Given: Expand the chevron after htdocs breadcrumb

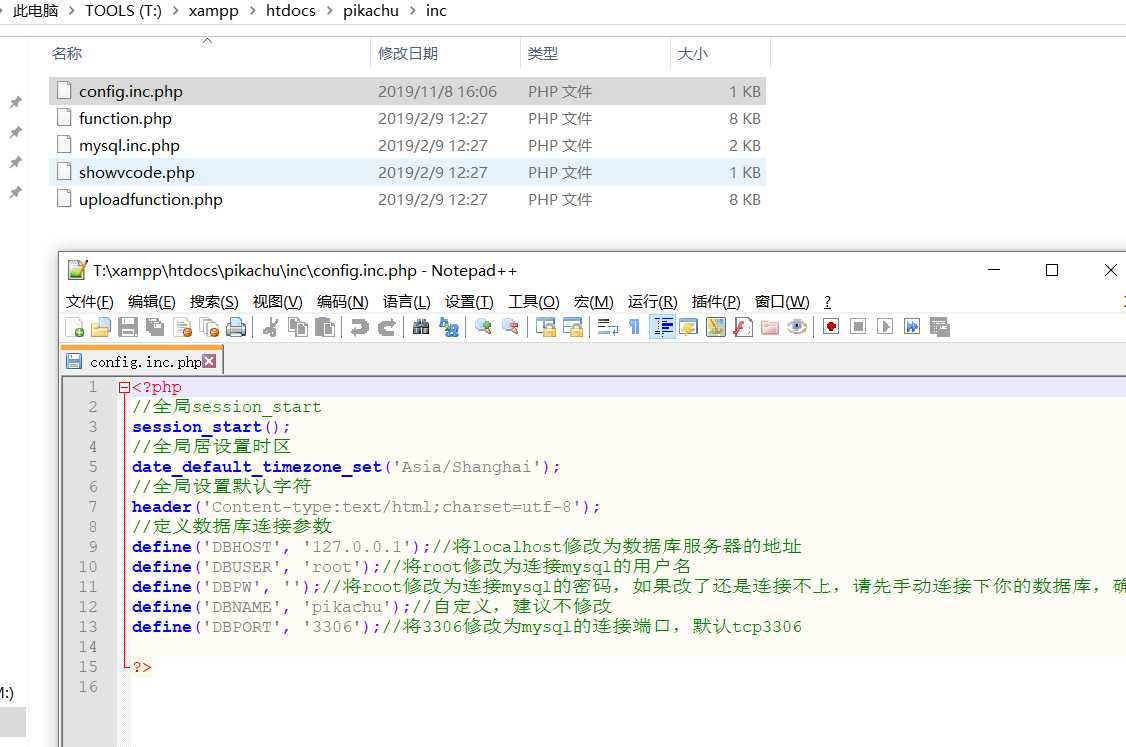Looking at the screenshot, I should [329, 11].
